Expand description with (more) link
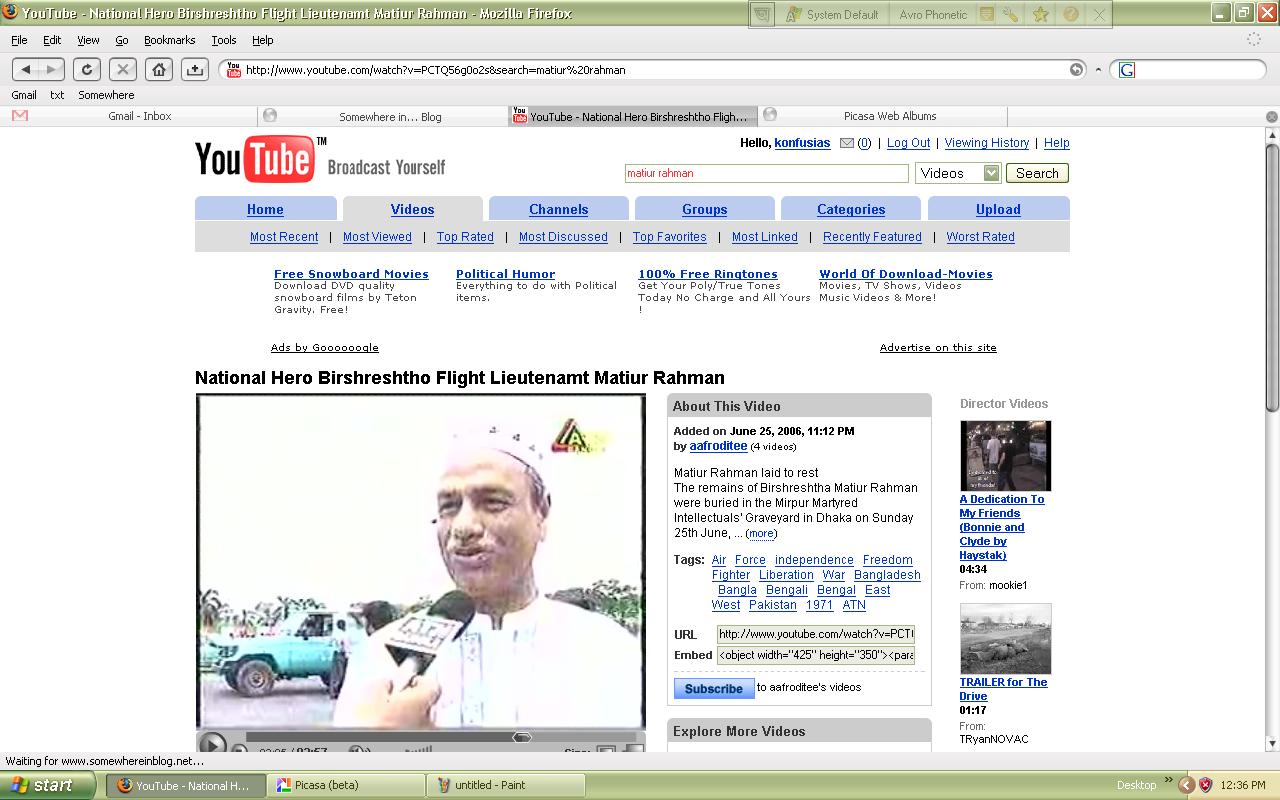Viewport: 1280px width, 800px height. 761,533
